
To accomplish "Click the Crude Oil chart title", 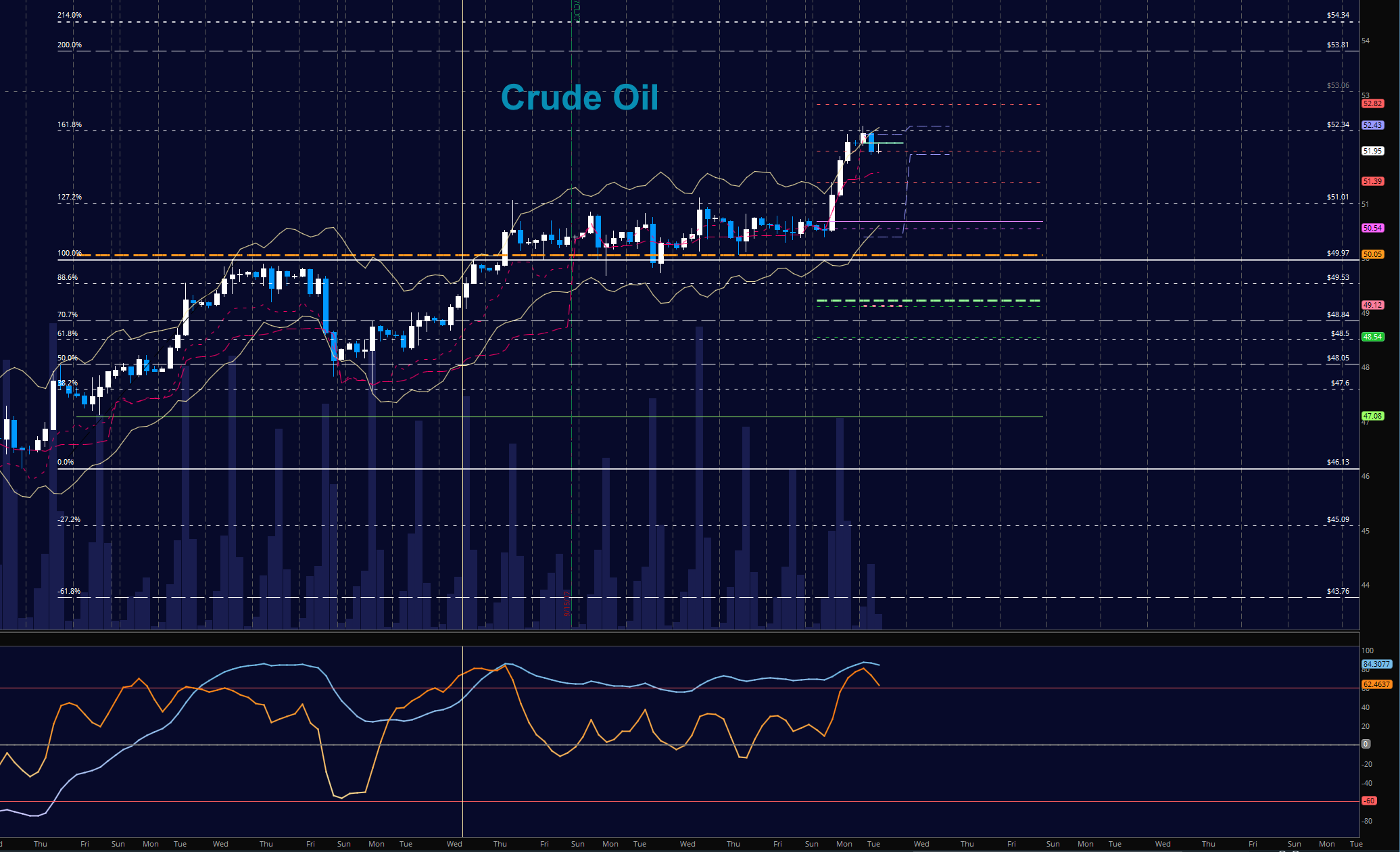I will [x=579, y=98].
